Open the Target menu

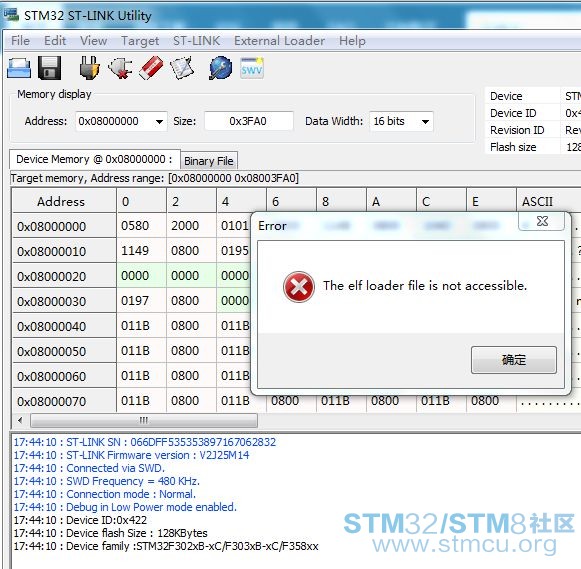click(140, 40)
